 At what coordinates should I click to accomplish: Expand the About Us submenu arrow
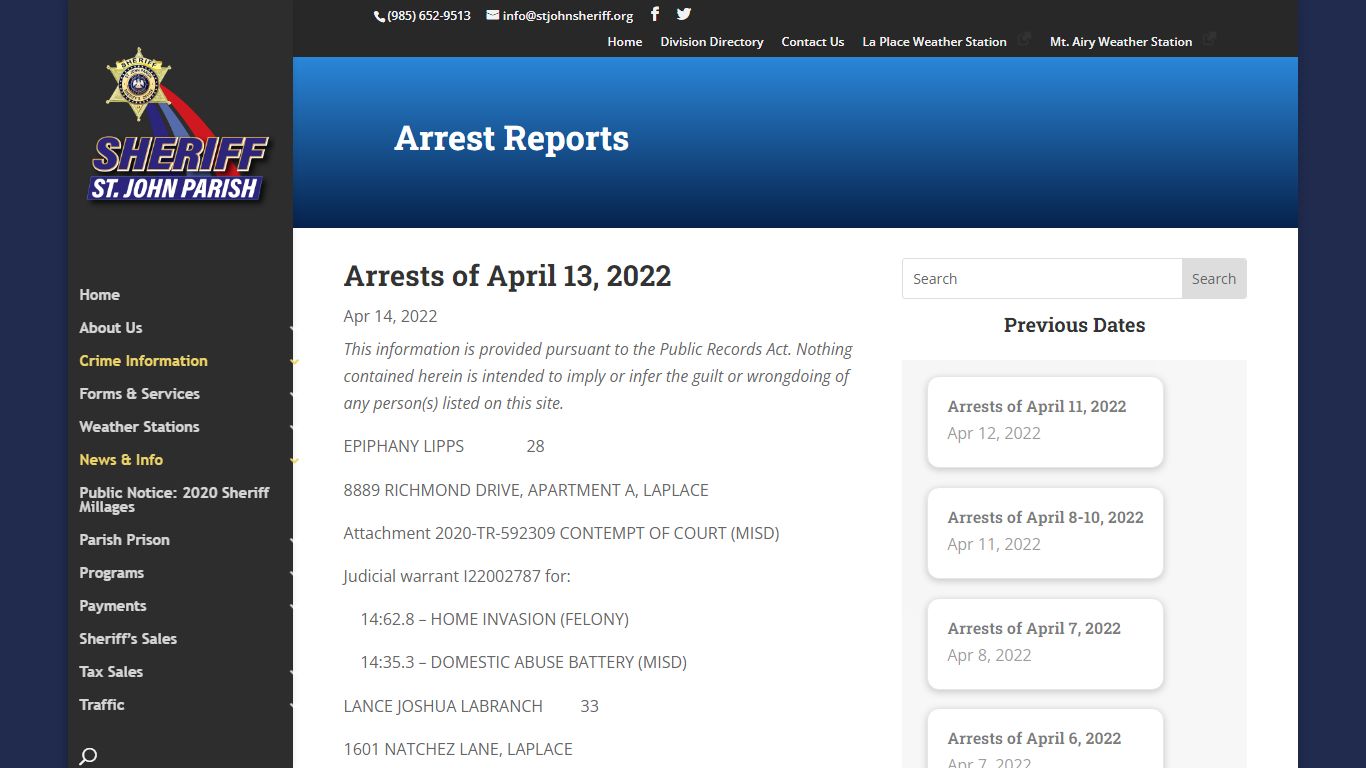click(292, 328)
